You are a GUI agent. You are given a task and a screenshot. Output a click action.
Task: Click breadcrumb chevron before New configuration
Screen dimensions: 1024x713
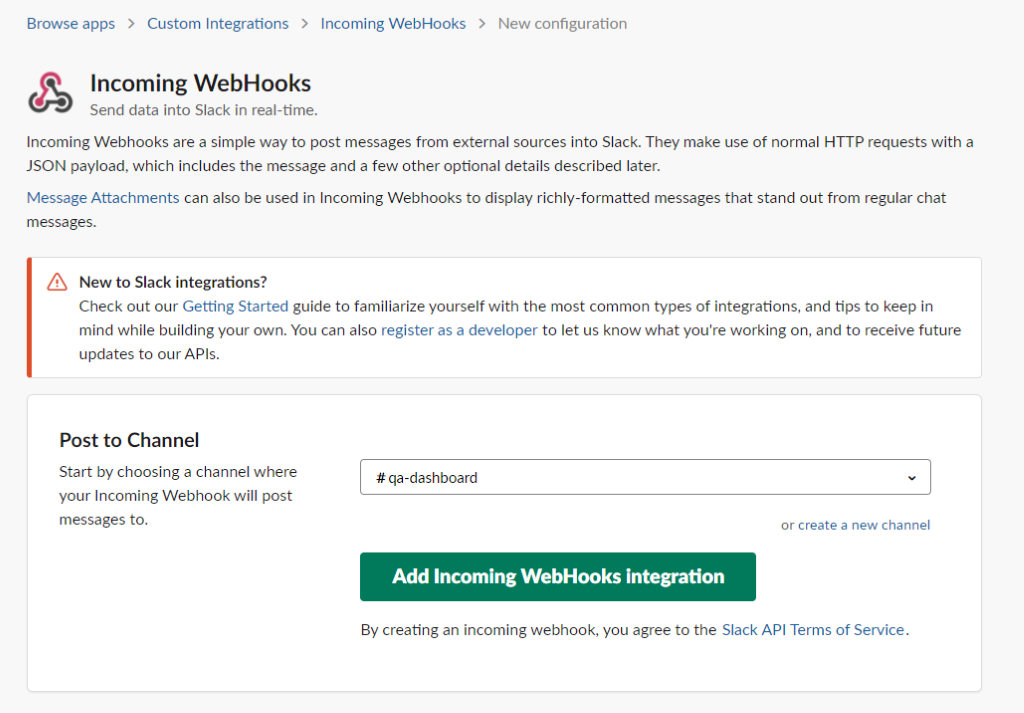tap(482, 24)
